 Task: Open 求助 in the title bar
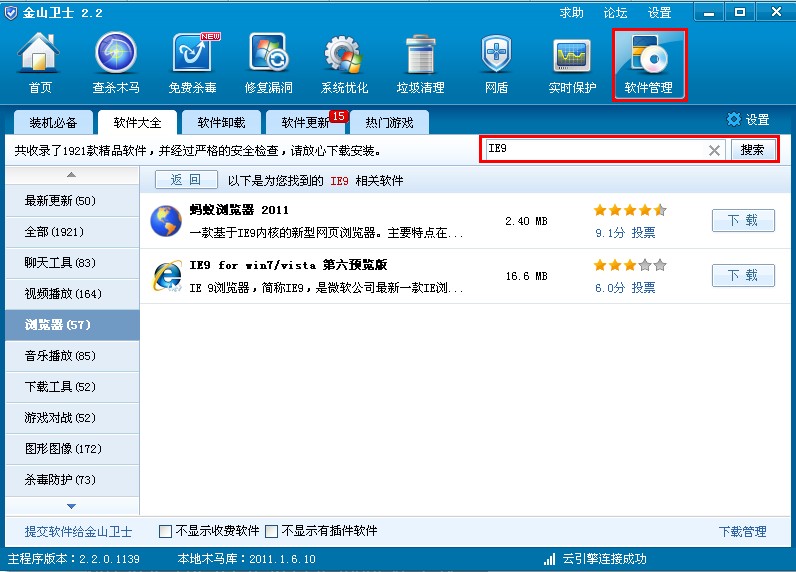(x=572, y=13)
